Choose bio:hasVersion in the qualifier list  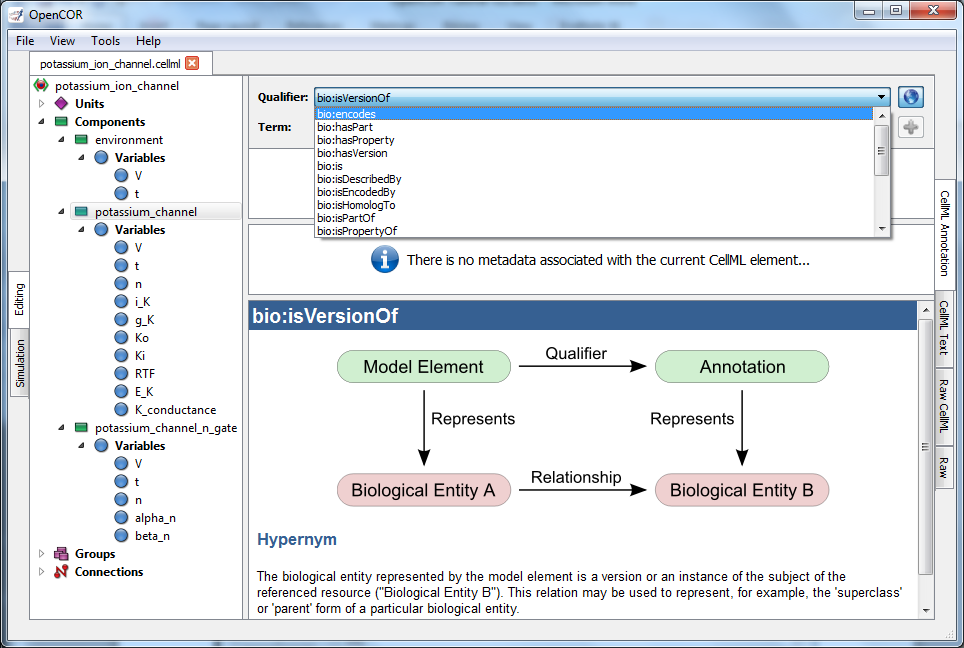click(593, 152)
